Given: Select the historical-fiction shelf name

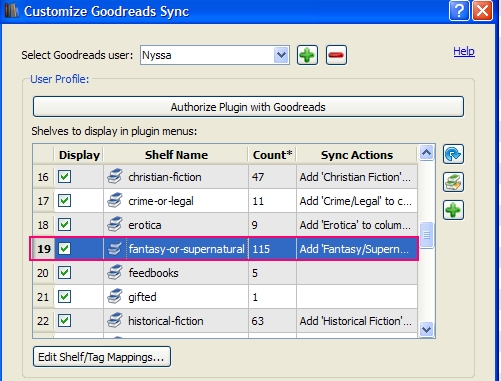Looking at the screenshot, I should click(x=166, y=321).
